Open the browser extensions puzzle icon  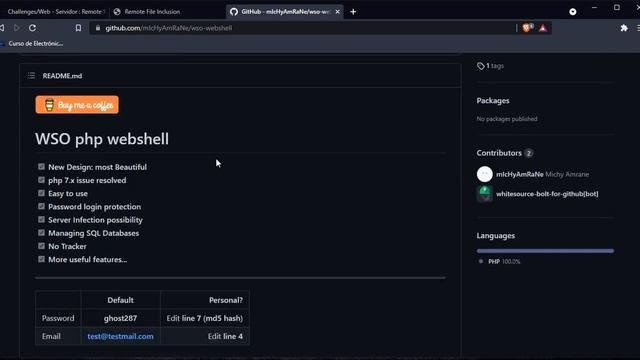click(624, 28)
